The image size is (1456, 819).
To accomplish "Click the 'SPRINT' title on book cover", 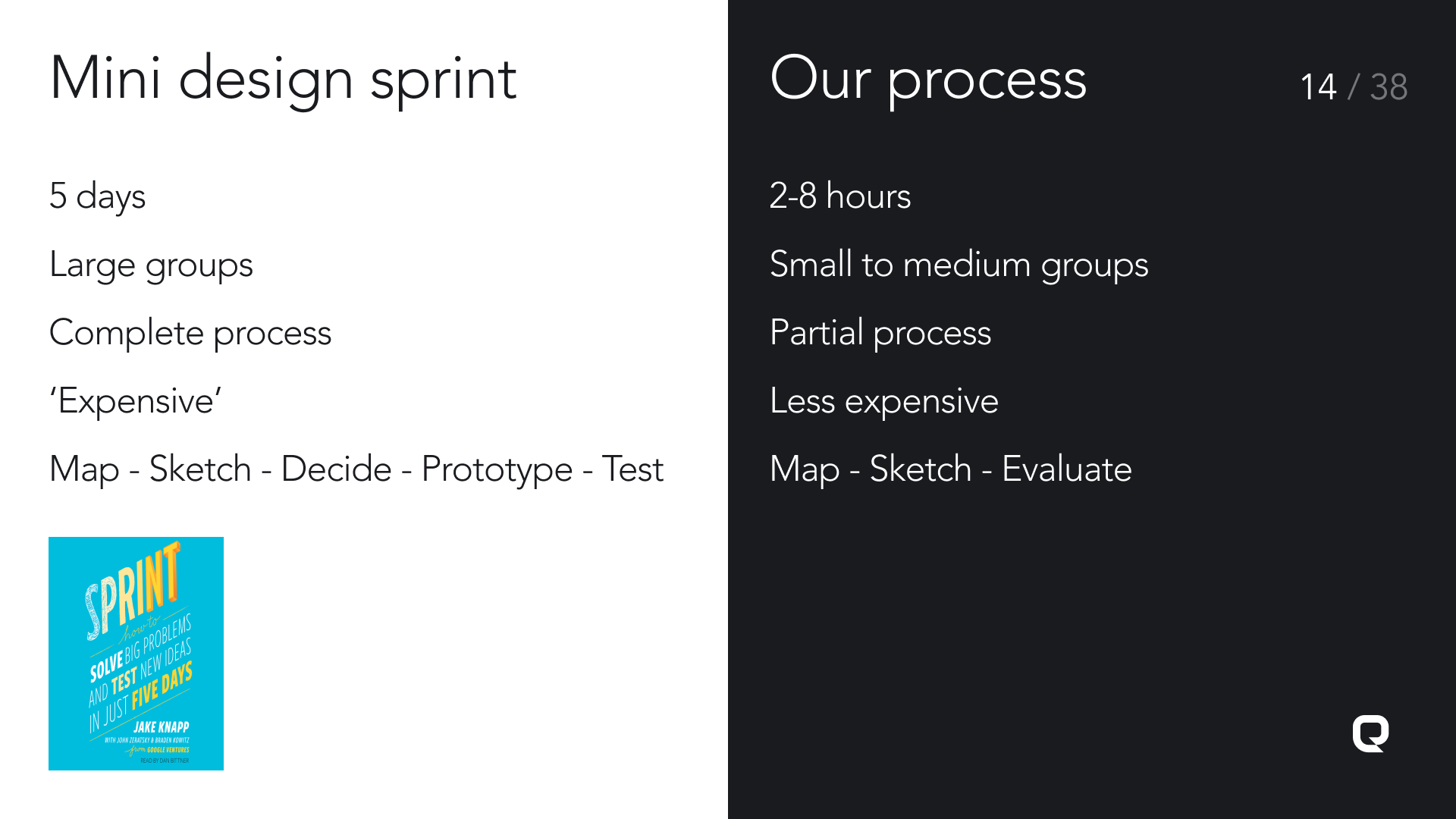I will pos(133,592).
